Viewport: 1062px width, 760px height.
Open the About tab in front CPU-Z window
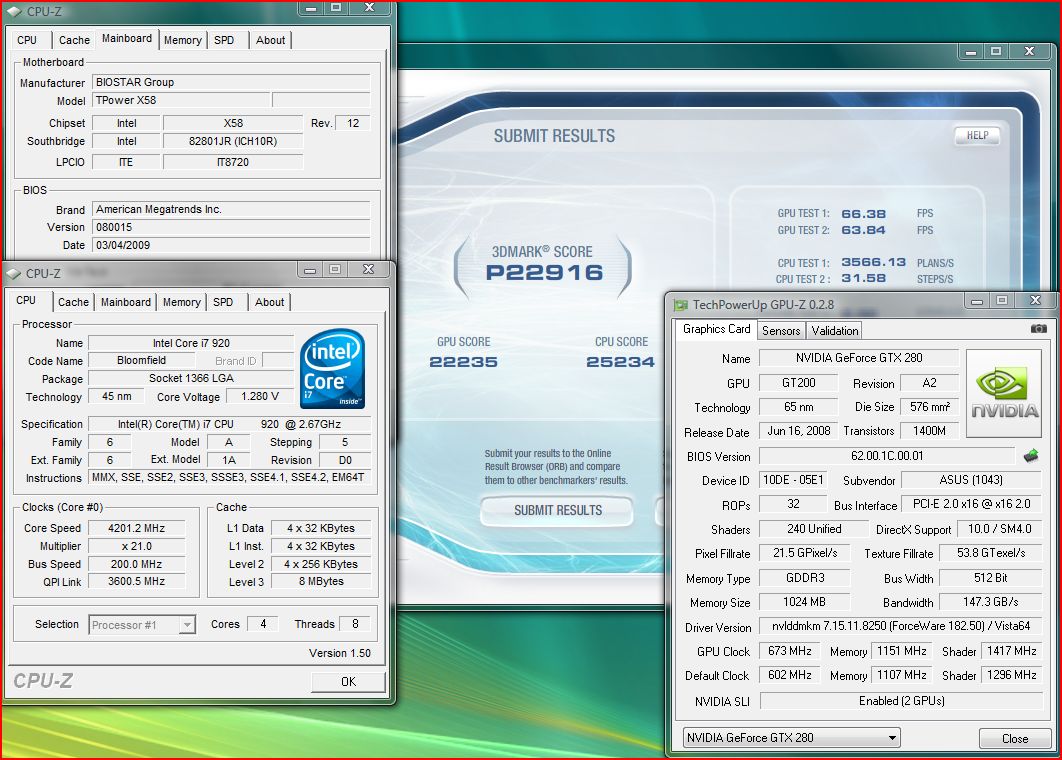tap(270, 302)
